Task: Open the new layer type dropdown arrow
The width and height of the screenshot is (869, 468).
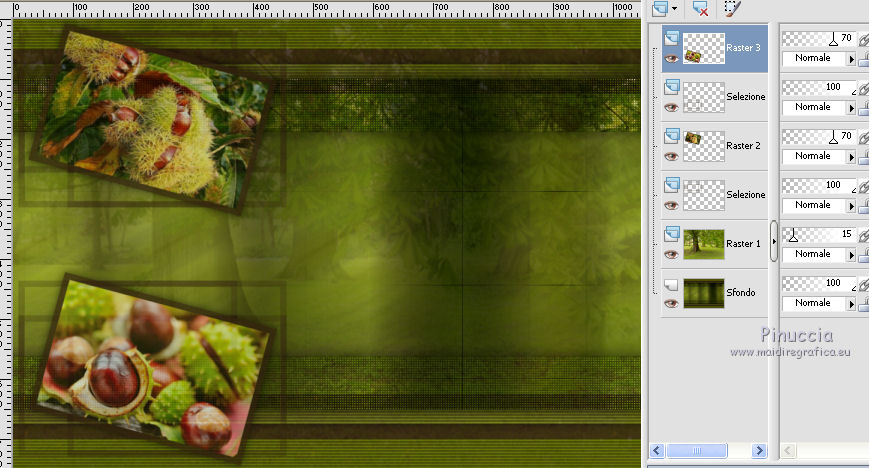Action: [x=674, y=8]
